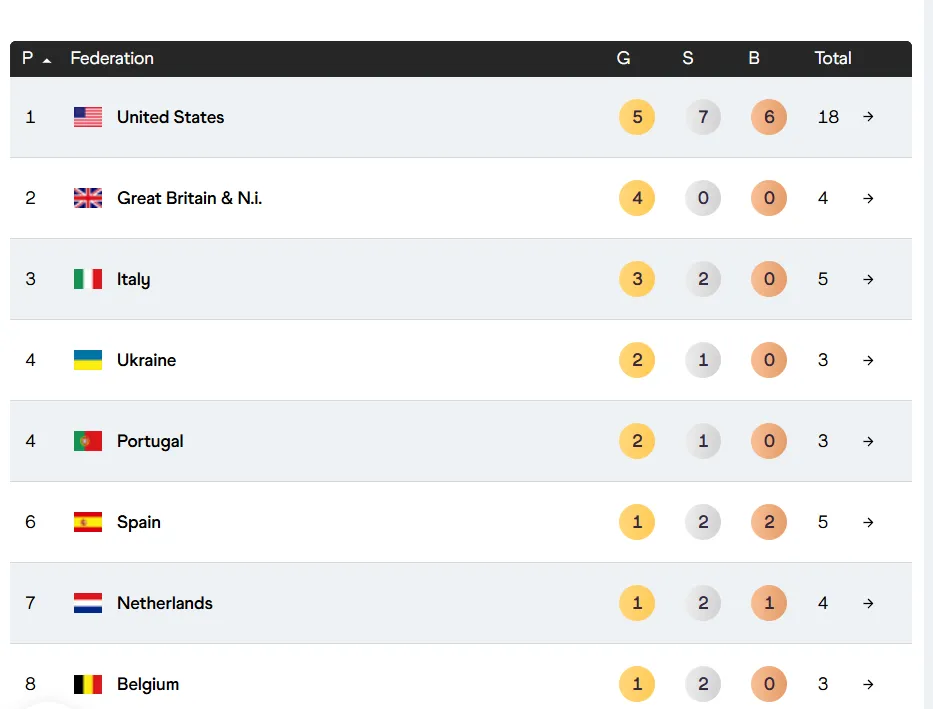Click the G gold column header
The width and height of the screenshot is (933, 709).
click(x=623, y=59)
